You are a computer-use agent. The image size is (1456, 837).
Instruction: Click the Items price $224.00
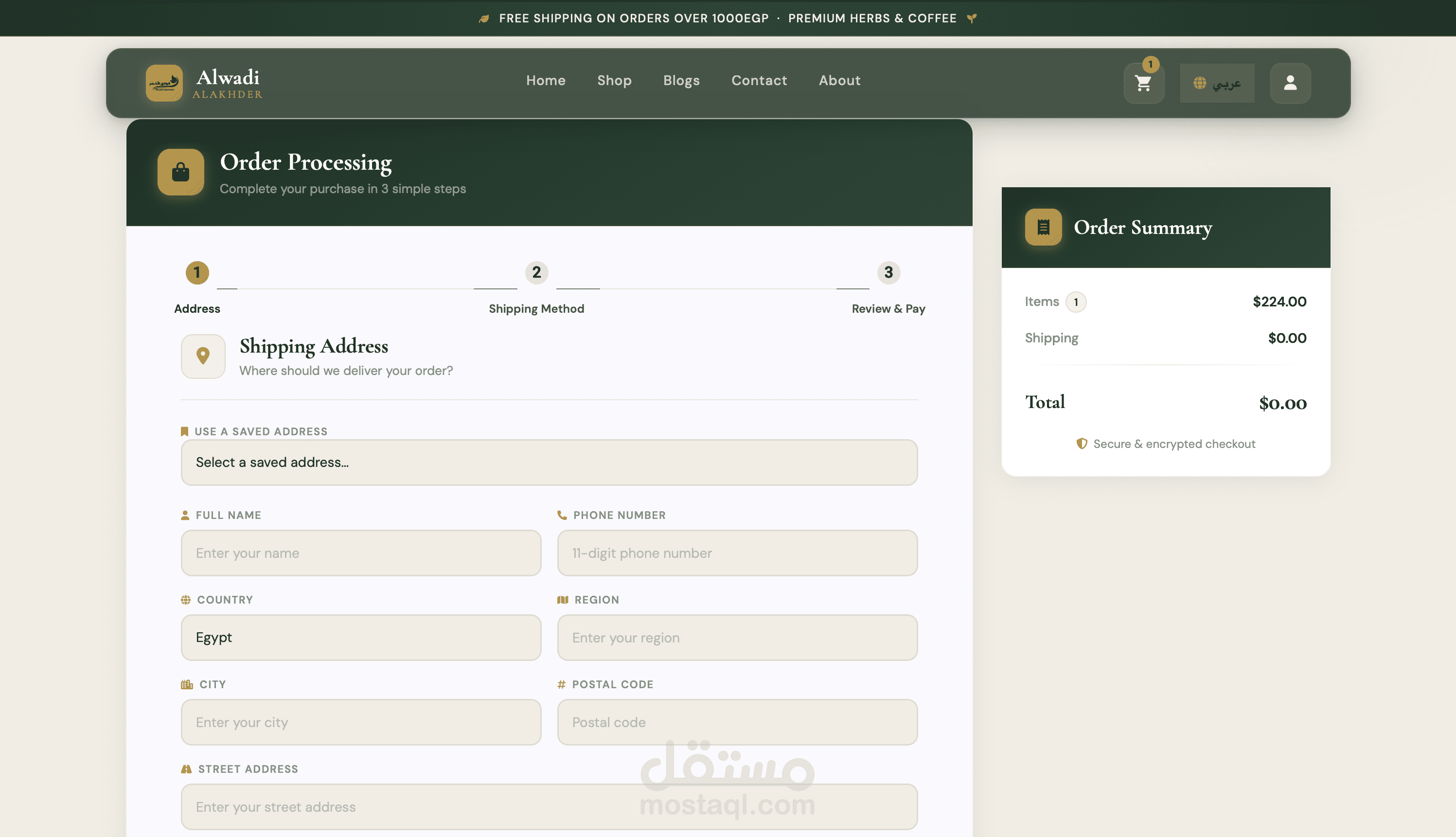1279,302
